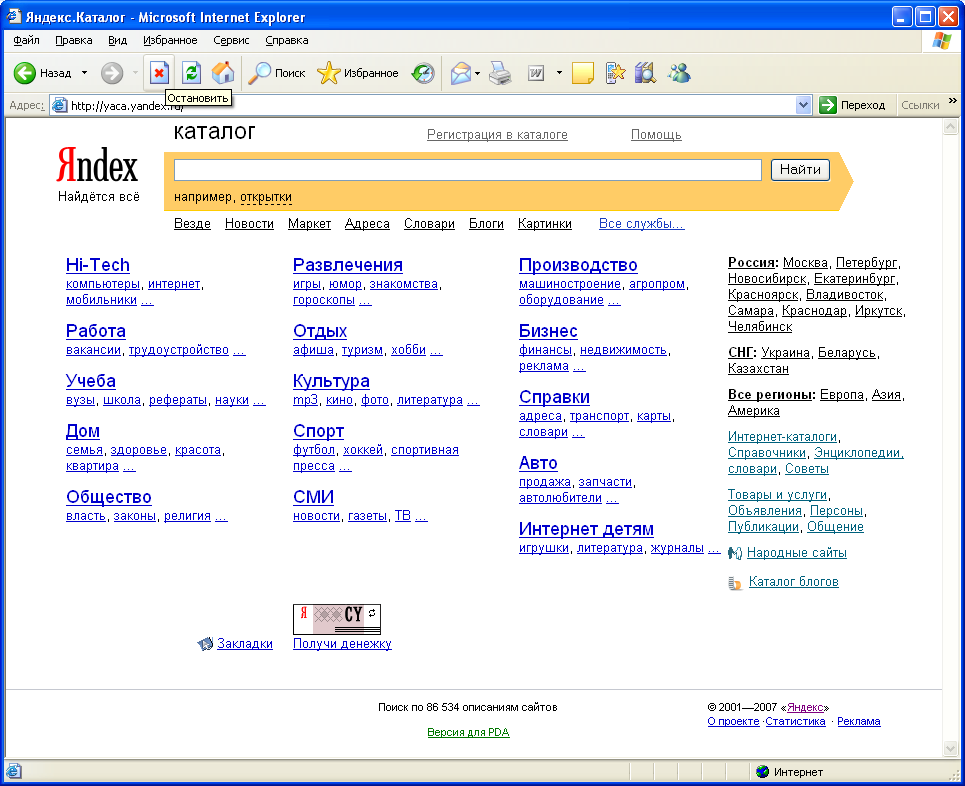Expand the address bar URL dropdown
This screenshot has width=965, height=786.
[803, 105]
